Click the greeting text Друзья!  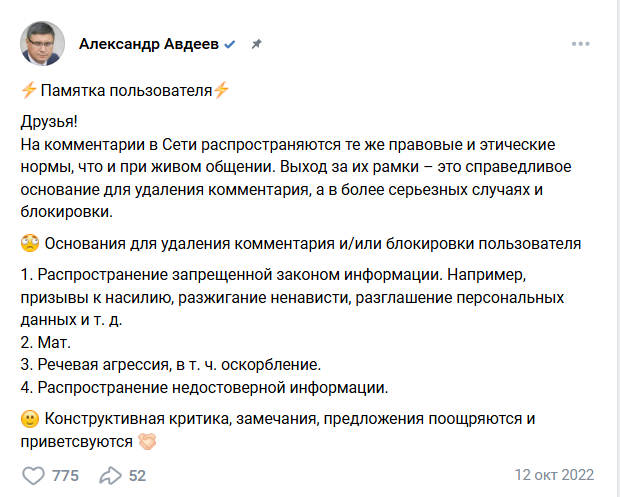tap(49, 121)
